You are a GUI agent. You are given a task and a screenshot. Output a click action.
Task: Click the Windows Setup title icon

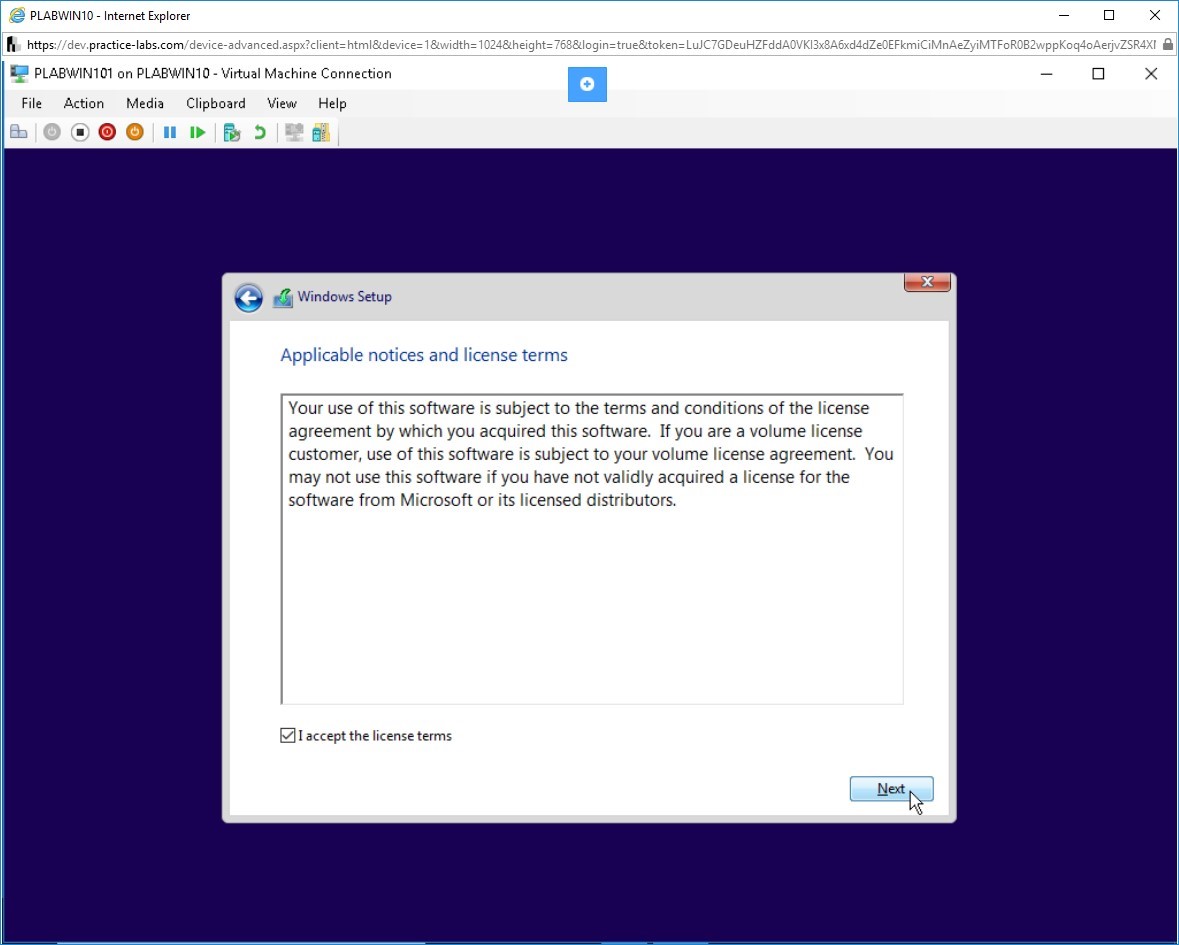click(x=283, y=298)
